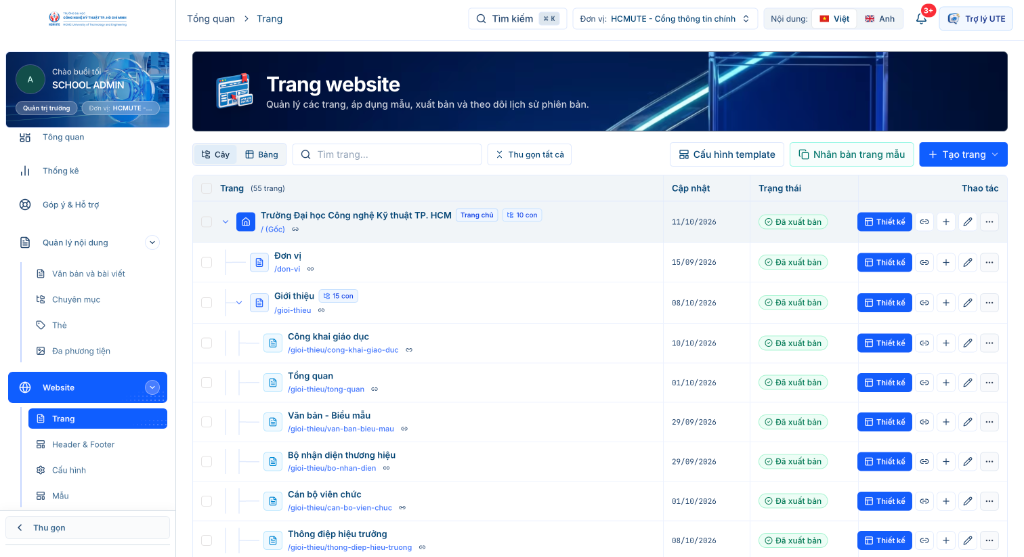Check the Tổng quan row checkbox

point(206,383)
